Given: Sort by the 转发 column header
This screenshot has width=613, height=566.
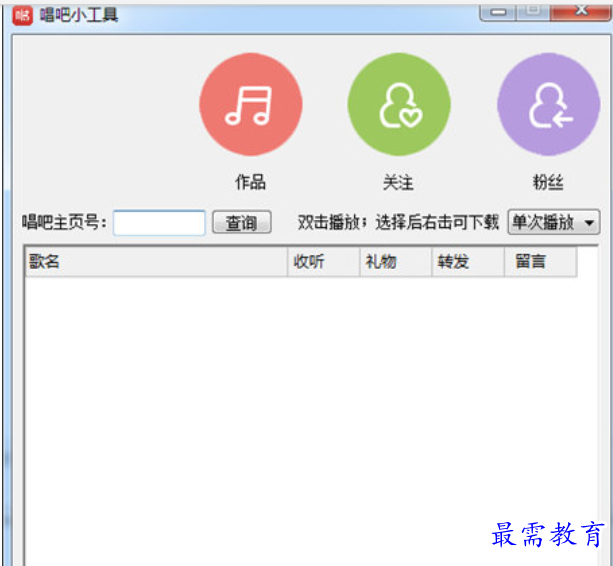Looking at the screenshot, I should click(468, 262).
